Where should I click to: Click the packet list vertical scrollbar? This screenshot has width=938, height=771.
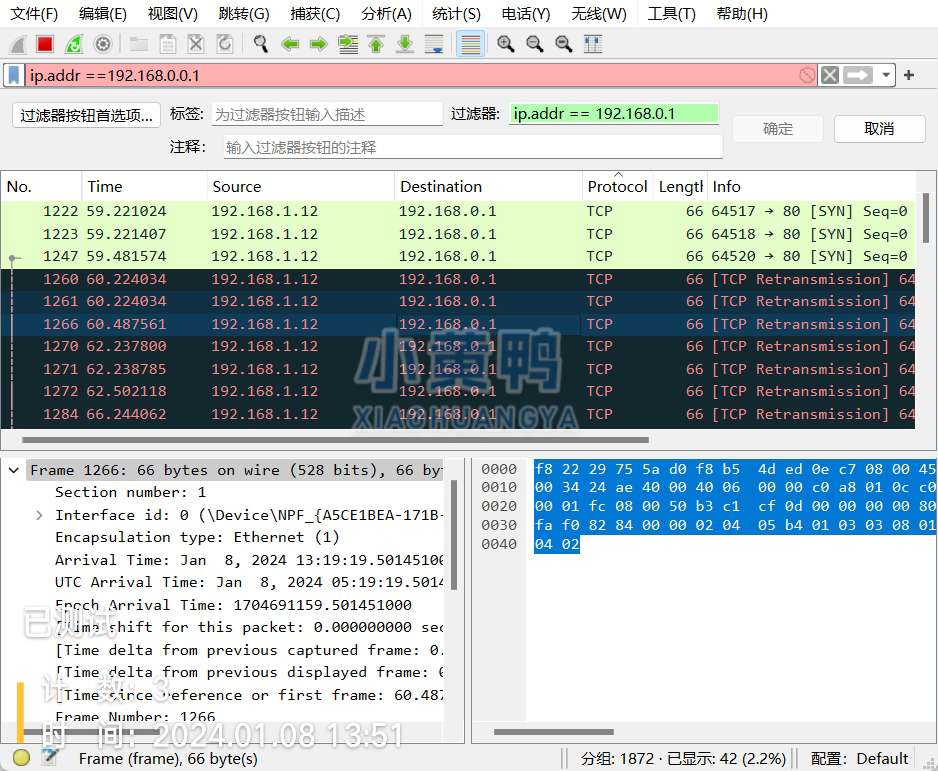click(x=926, y=217)
